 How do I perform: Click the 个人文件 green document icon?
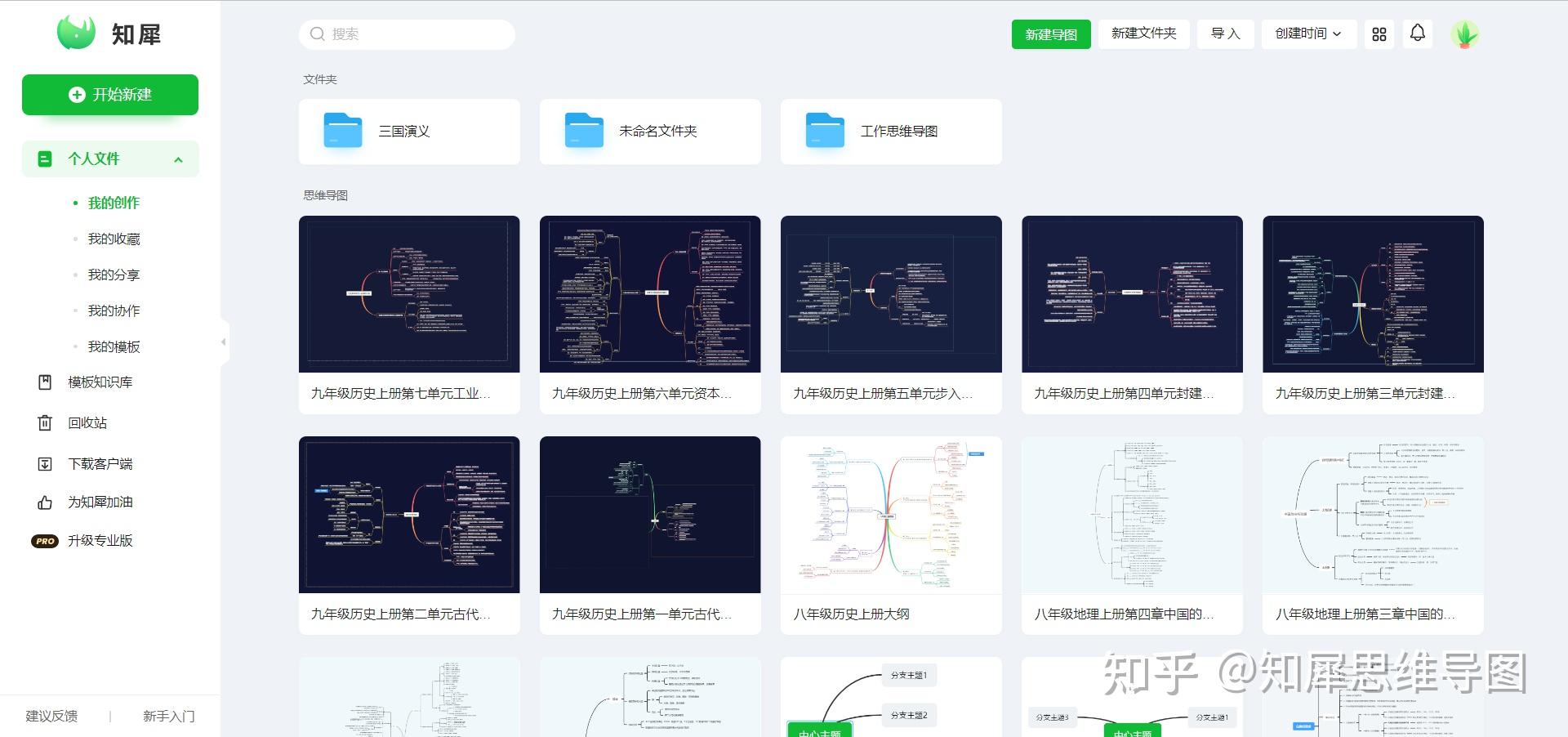[45, 159]
